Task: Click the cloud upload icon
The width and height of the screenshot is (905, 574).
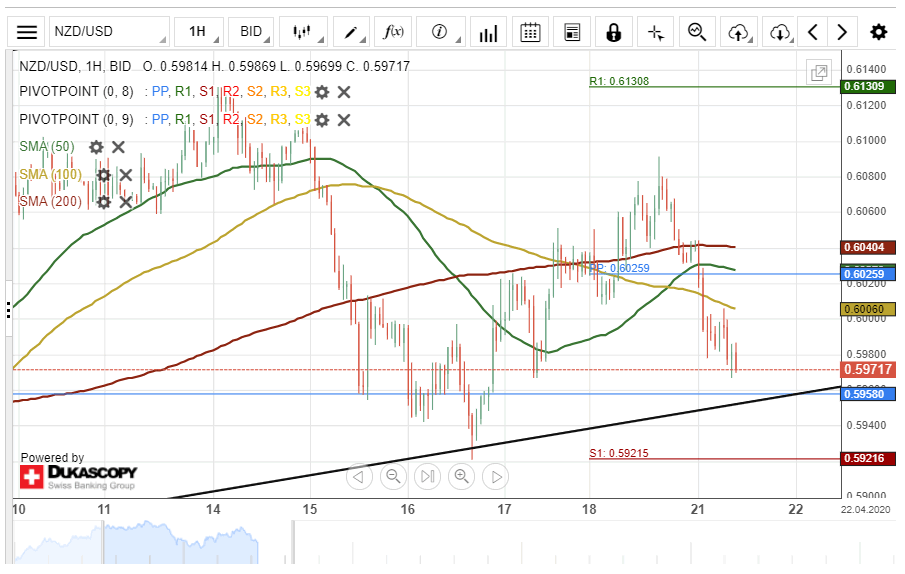Action: pyautogui.click(x=738, y=32)
